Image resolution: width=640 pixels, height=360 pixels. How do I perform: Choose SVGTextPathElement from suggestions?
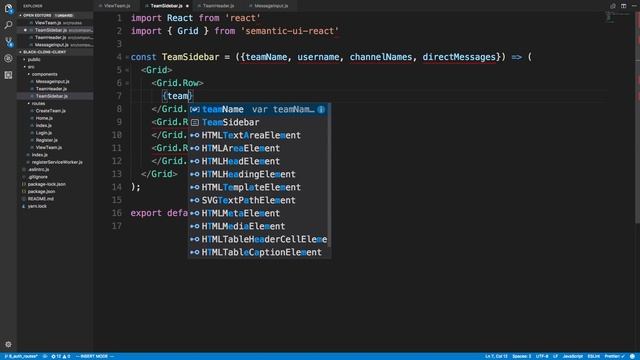pyautogui.click(x=258, y=200)
